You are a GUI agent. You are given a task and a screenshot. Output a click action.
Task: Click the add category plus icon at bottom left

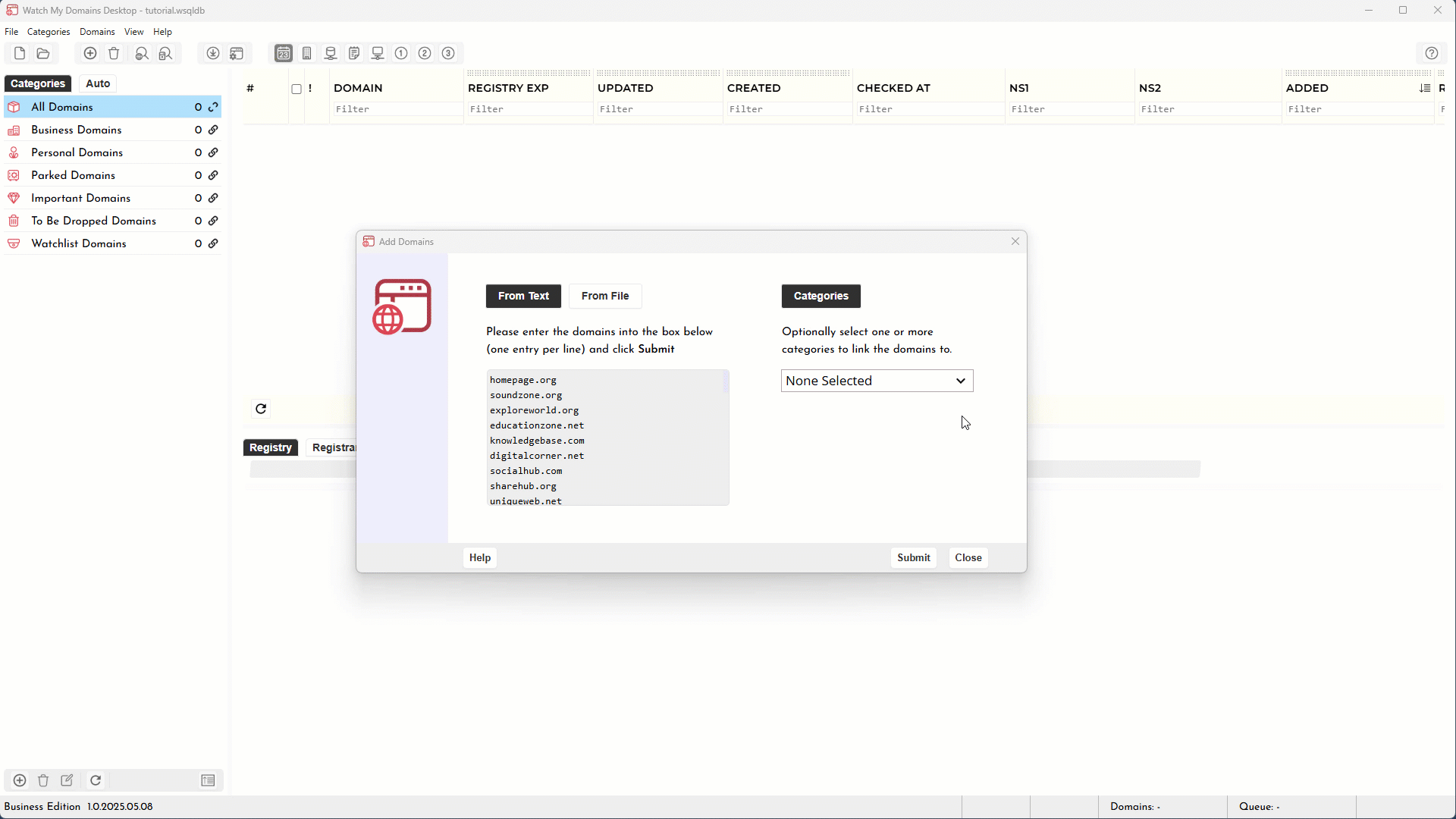click(x=20, y=780)
